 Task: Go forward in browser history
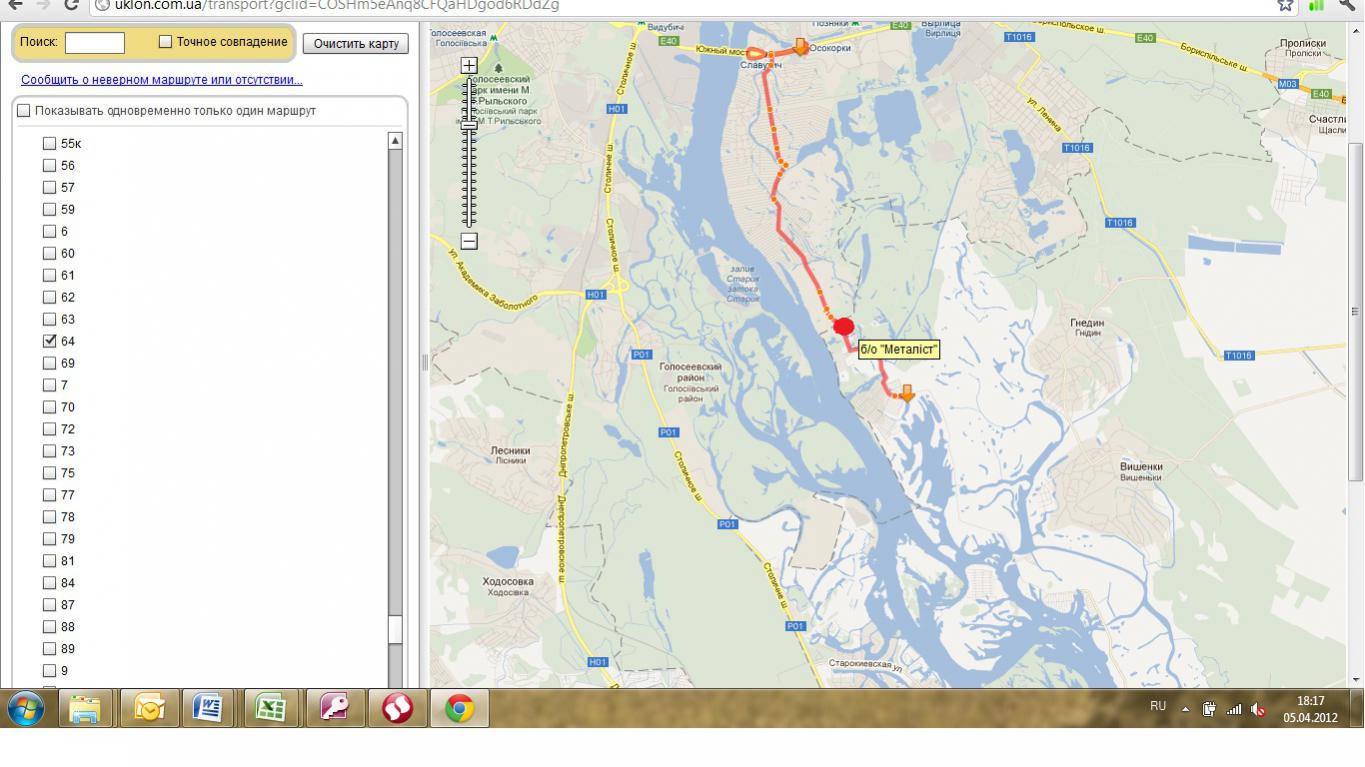(43, 5)
